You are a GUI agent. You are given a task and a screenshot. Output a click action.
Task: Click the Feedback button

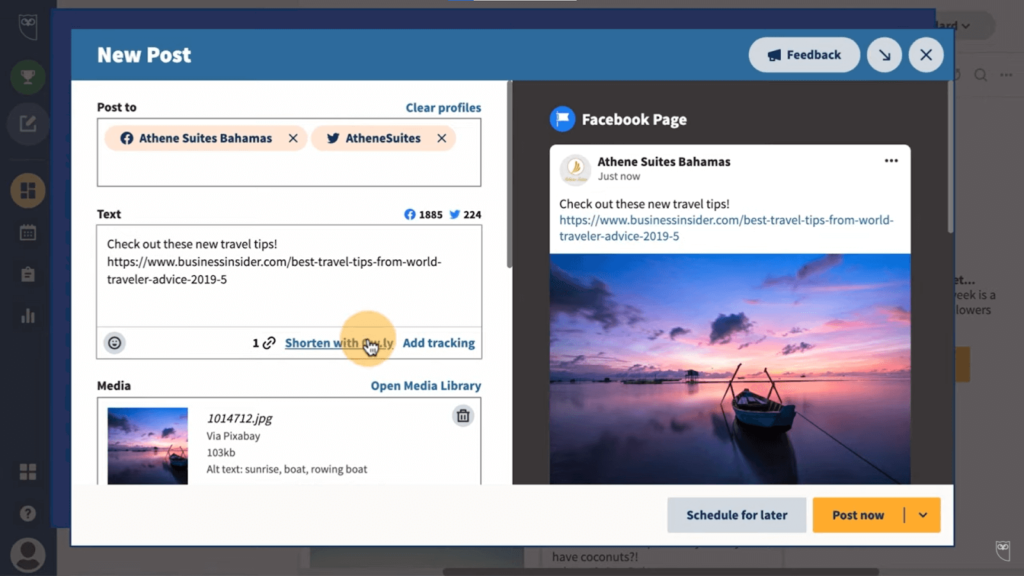804,55
